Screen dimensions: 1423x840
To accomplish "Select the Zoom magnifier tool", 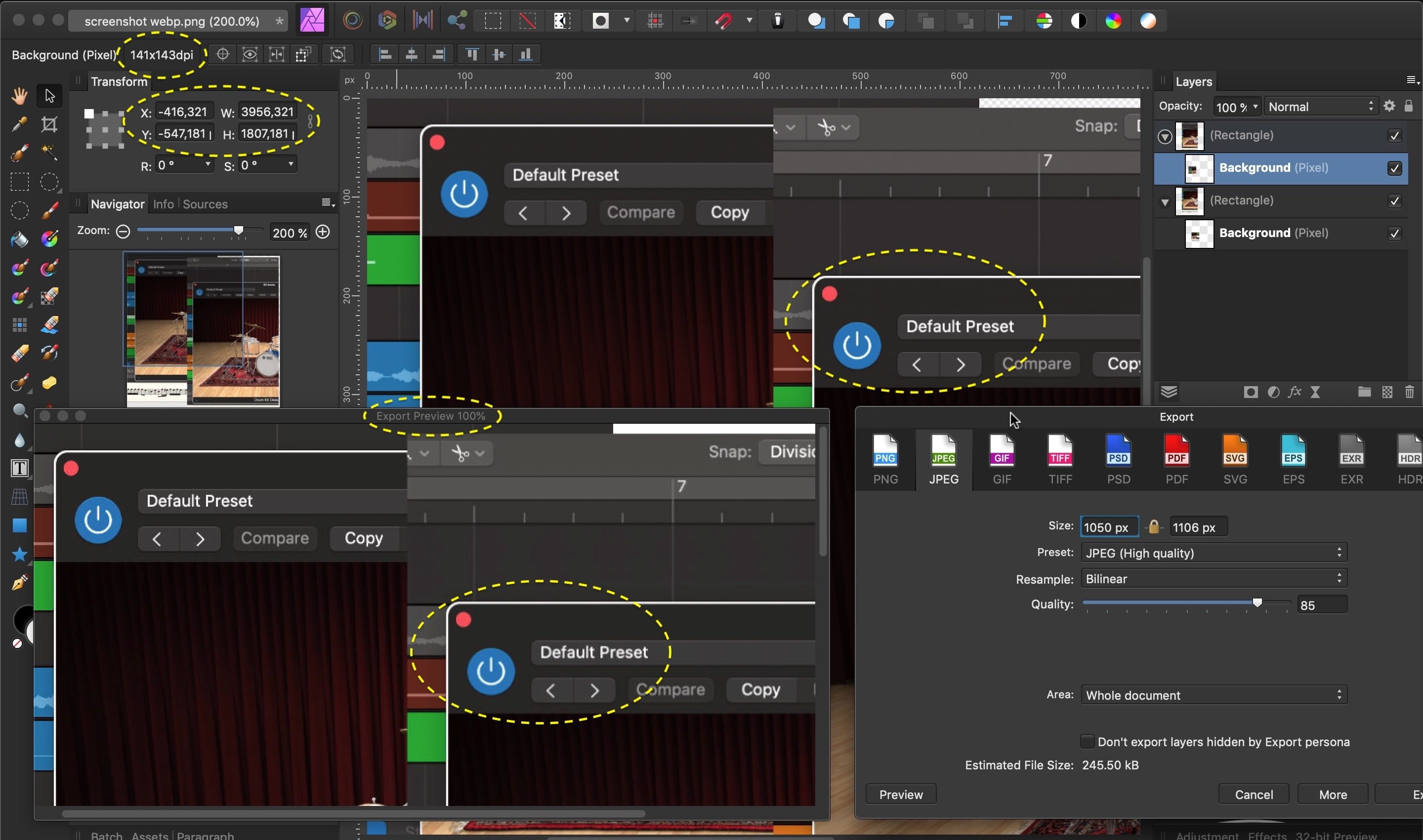I will pyautogui.click(x=19, y=410).
